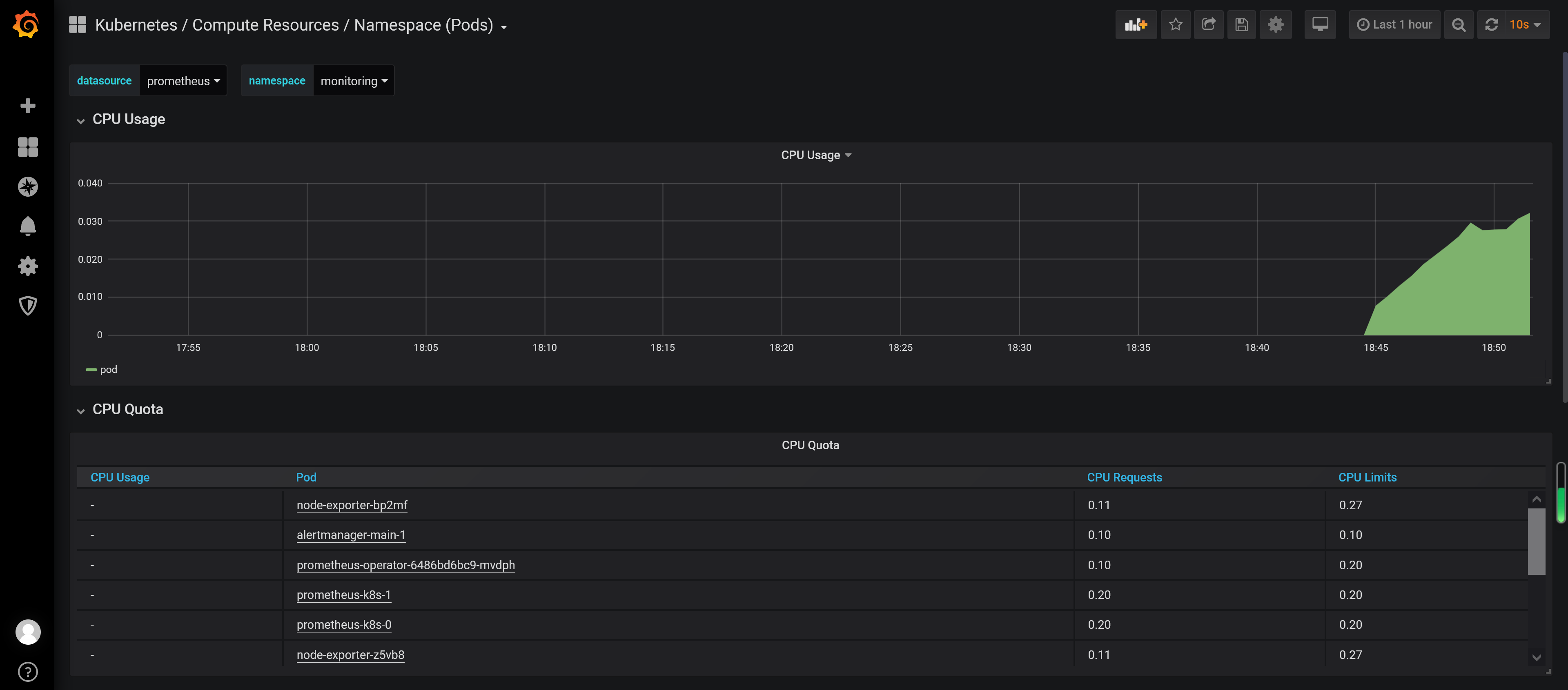1568x690 pixels.
Task: Open the prometheus-k8s-1 pod link
Action: [343, 595]
